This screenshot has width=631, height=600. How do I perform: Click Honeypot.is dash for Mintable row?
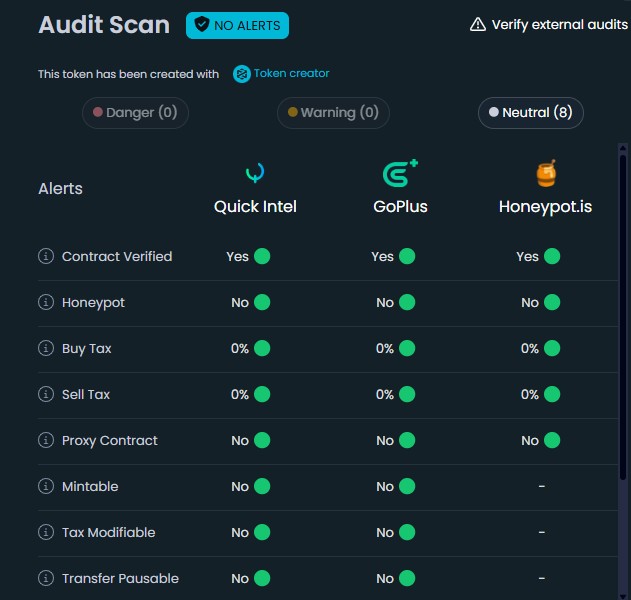(x=542, y=486)
